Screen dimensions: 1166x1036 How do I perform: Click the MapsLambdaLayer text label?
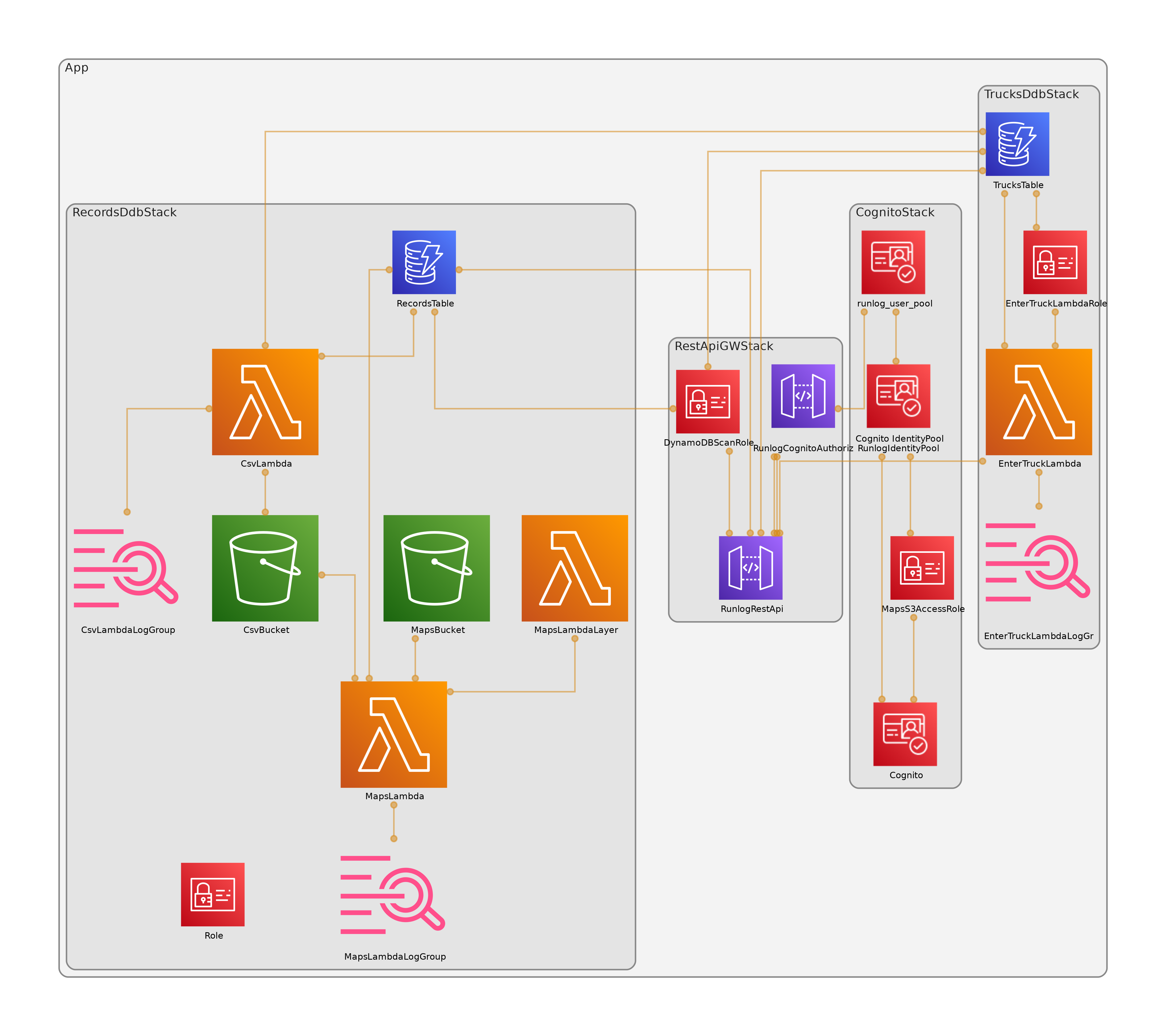click(x=576, y=630)
